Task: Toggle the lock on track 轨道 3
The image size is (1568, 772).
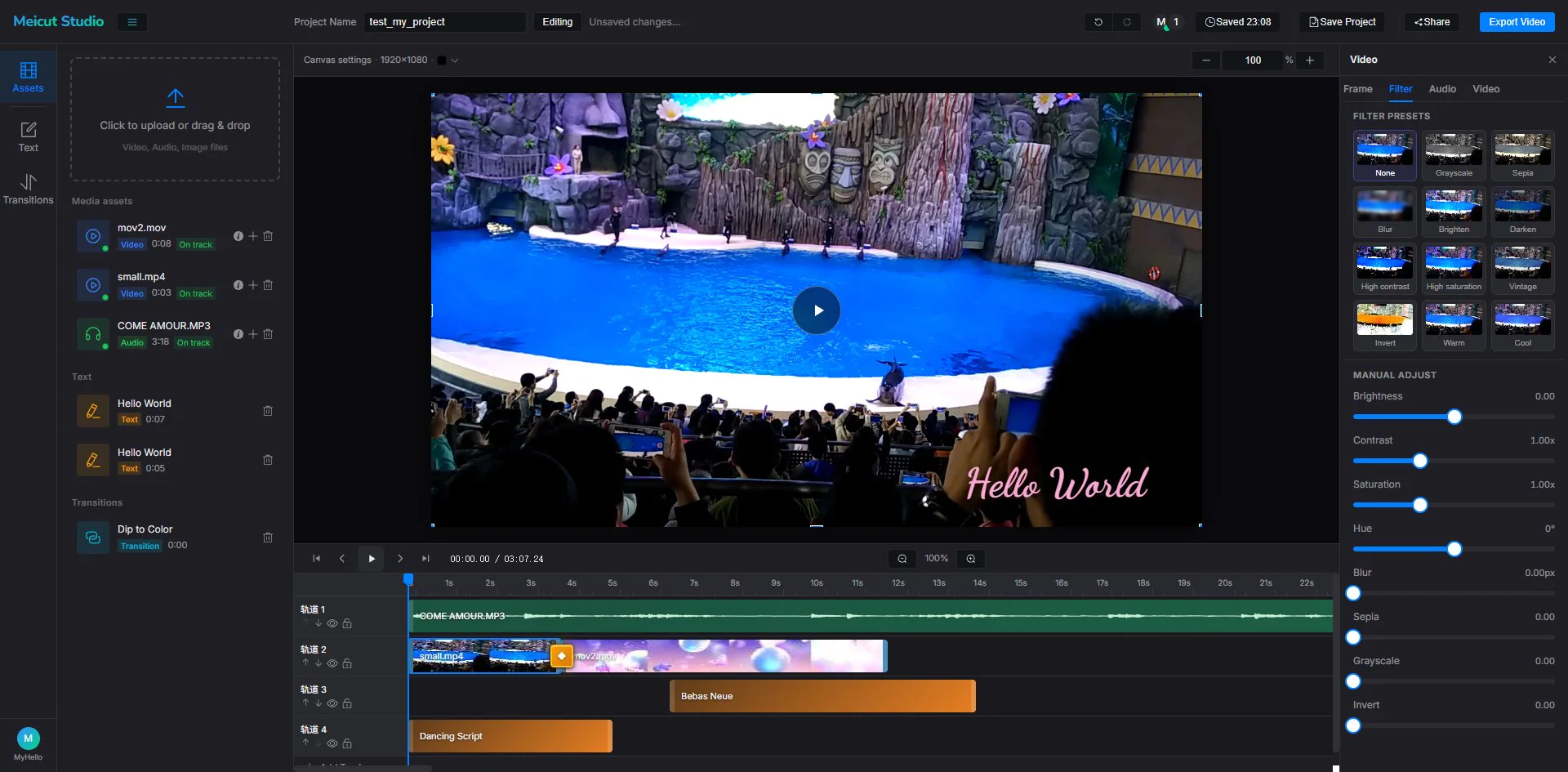Action: (347, 703)
